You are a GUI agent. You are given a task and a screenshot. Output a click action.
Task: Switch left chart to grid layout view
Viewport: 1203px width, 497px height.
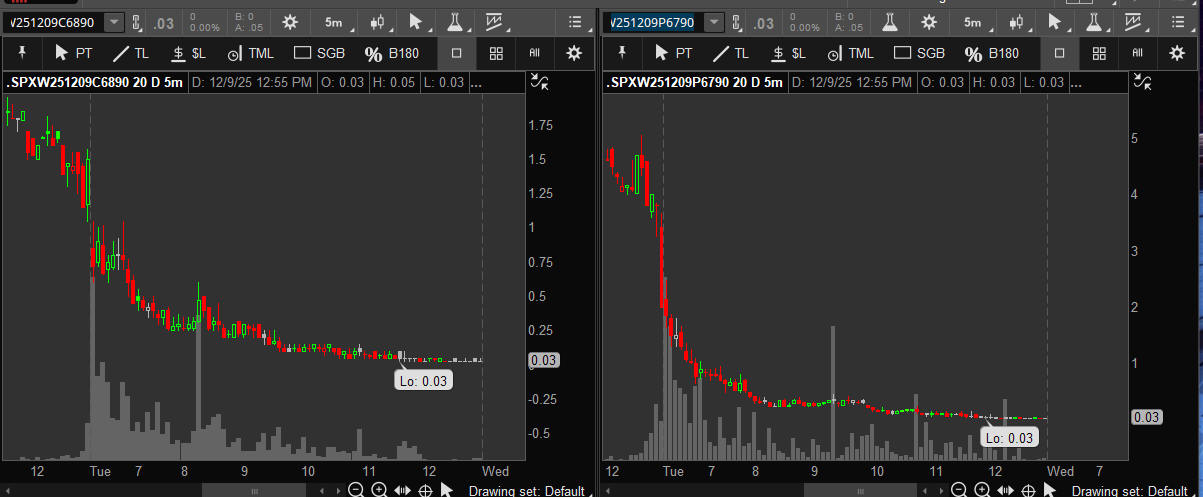[x=496, y=54]
